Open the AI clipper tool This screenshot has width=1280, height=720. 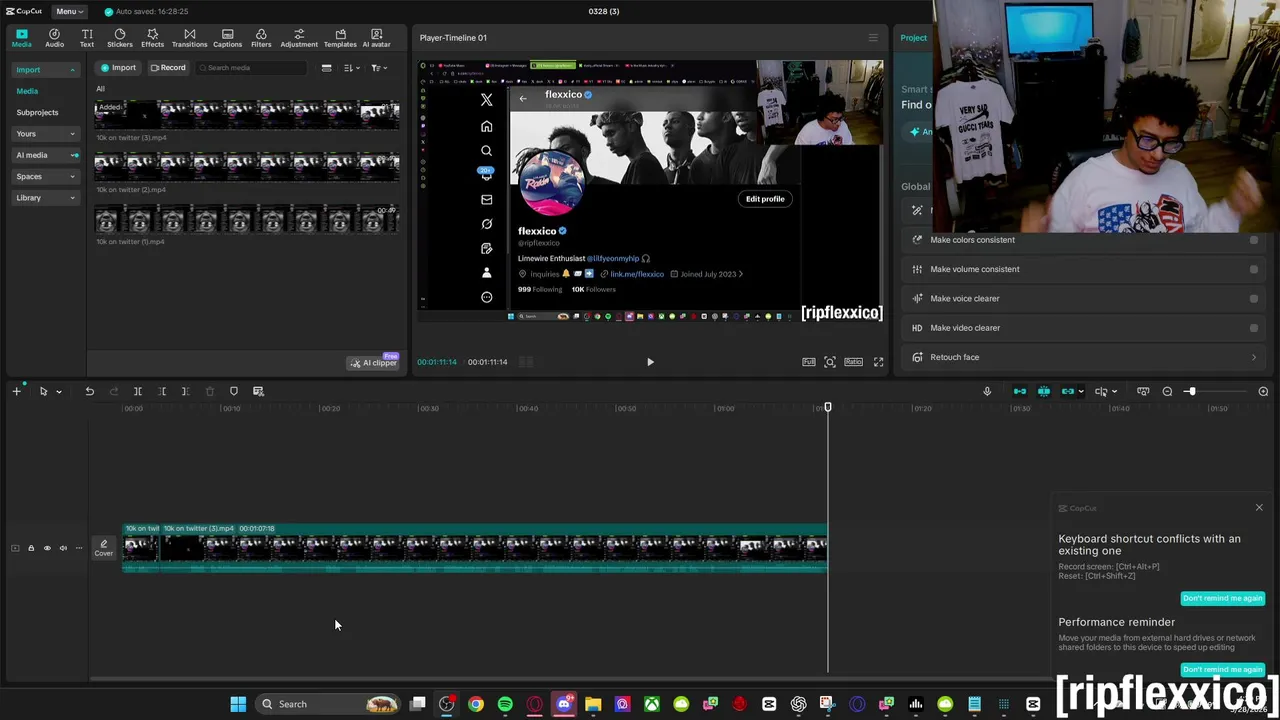tap(374, 362)
